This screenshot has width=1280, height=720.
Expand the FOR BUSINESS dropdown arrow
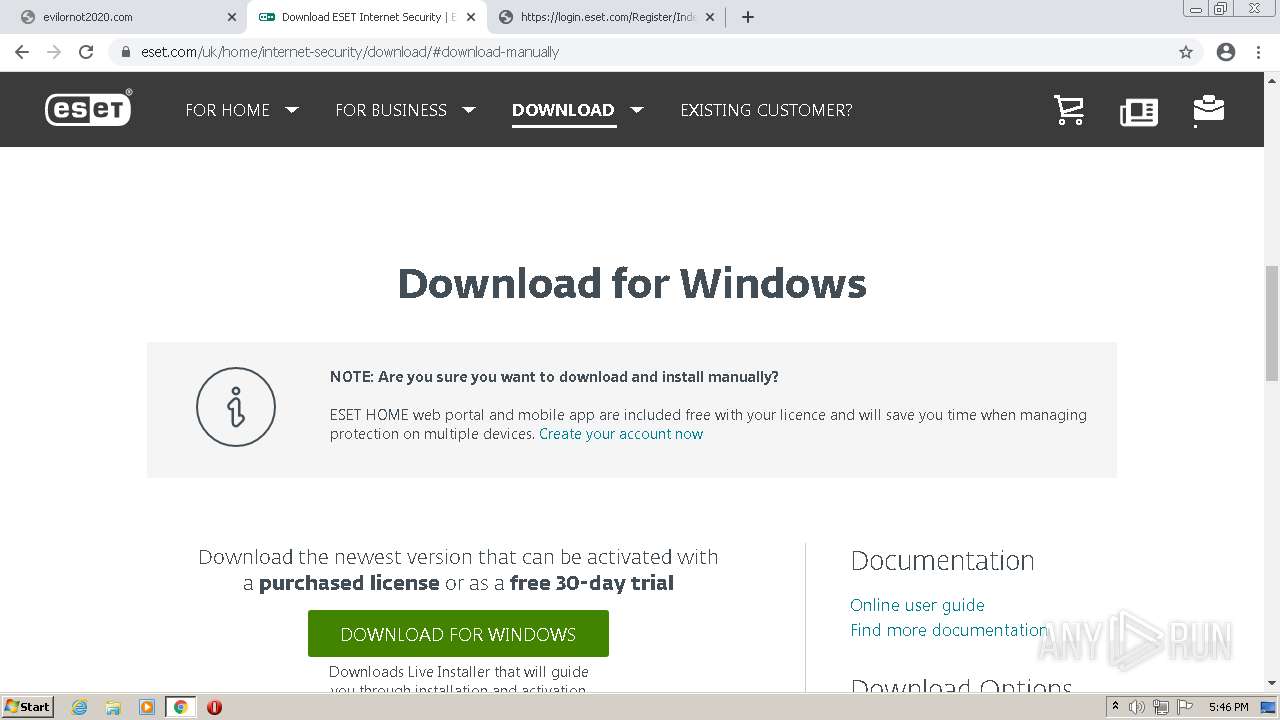click(x=468, y=110)
